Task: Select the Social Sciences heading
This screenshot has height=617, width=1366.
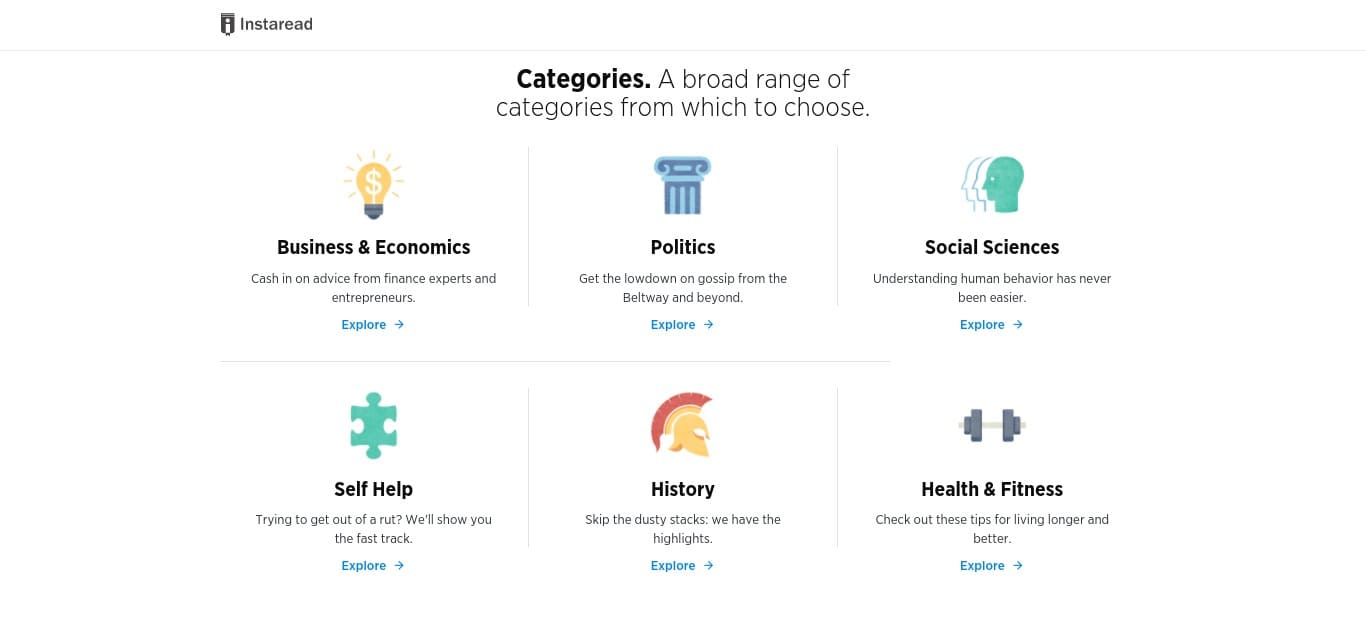Action: [x=992, y=247]
